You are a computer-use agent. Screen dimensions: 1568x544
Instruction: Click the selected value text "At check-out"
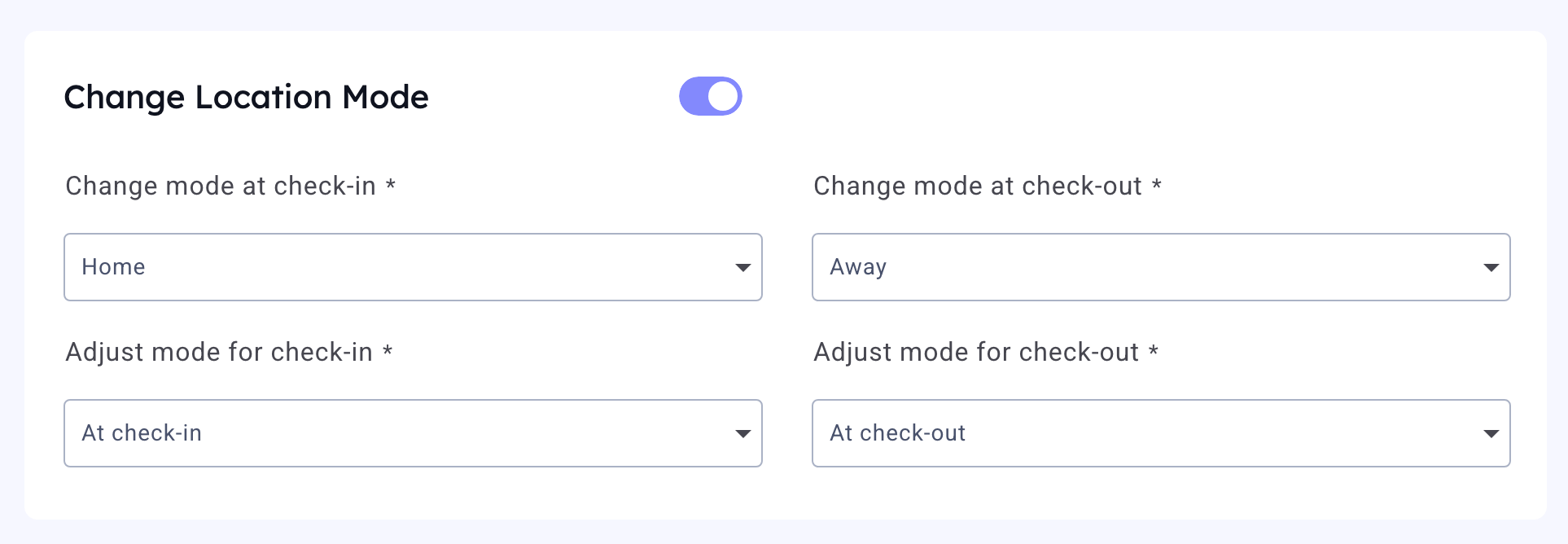click(x=897, y=433)
